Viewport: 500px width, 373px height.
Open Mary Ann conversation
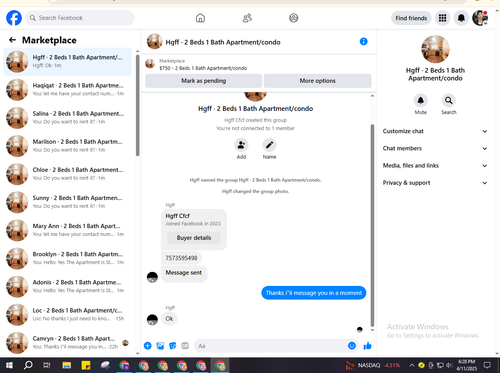click(67, 230)
